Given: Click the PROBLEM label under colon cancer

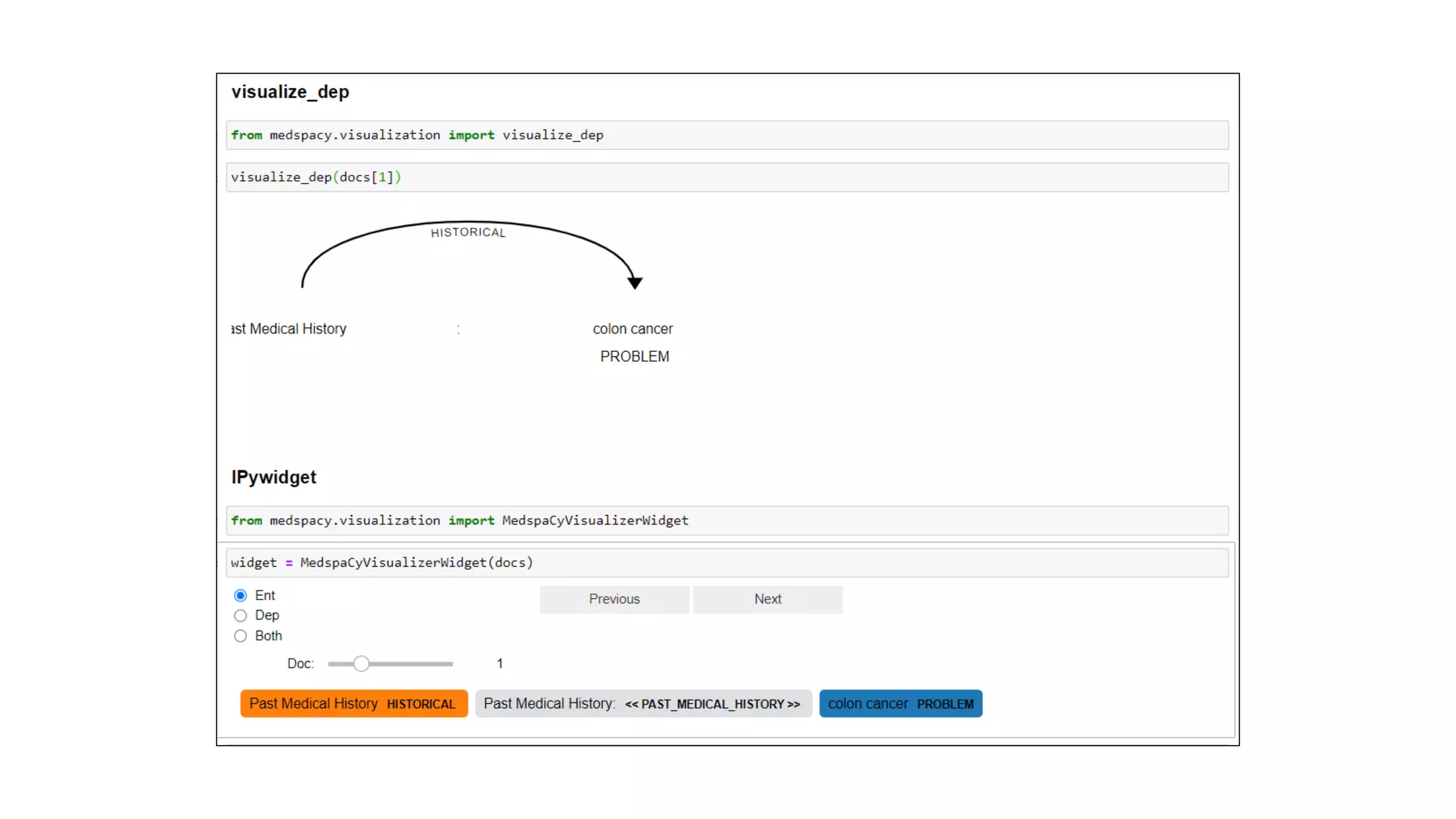Looking at the screenshot, I should (634, 357).
